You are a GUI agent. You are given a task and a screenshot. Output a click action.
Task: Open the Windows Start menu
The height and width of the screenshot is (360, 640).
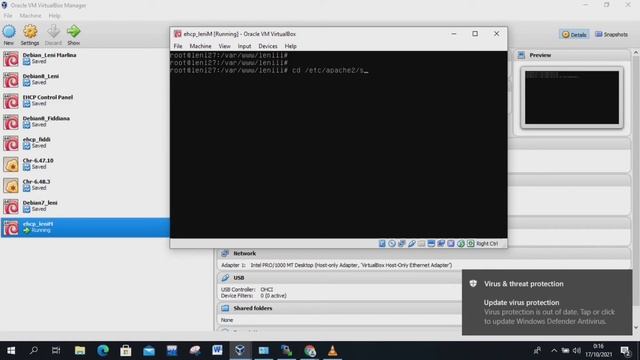click(11, 351)
